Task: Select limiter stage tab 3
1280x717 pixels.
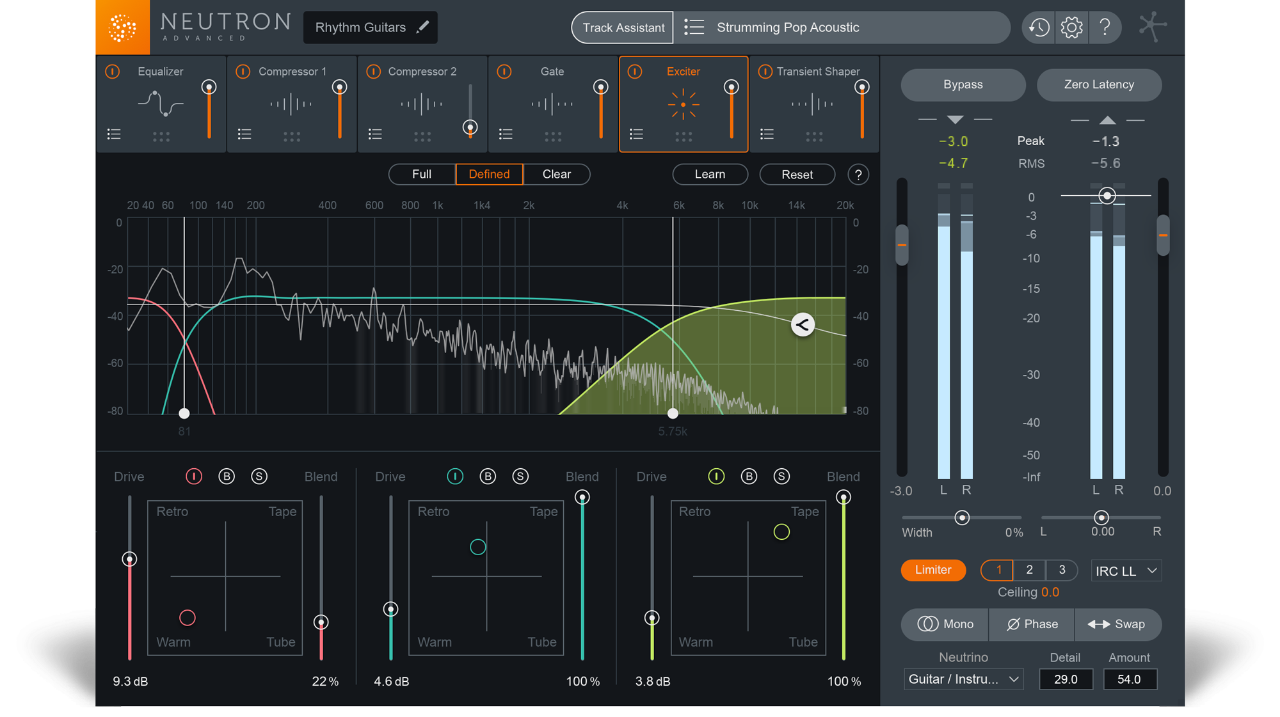Action: (x=1061, y=570)
